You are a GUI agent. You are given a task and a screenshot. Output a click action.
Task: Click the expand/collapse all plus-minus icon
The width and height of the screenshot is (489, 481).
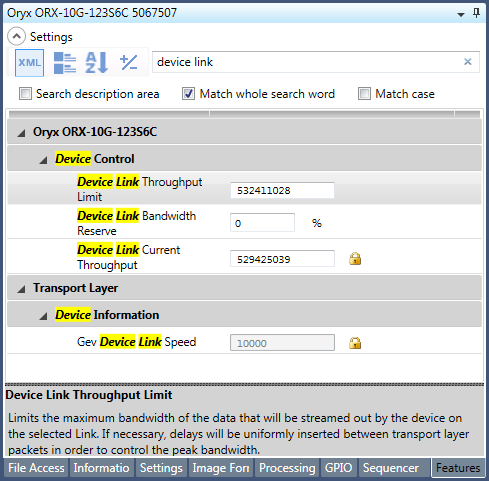point(129,63)
